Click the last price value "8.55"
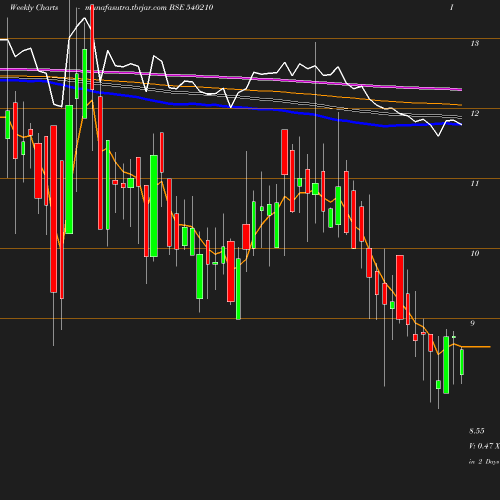Screen dimensions: 500x500 tap(477, 431)
